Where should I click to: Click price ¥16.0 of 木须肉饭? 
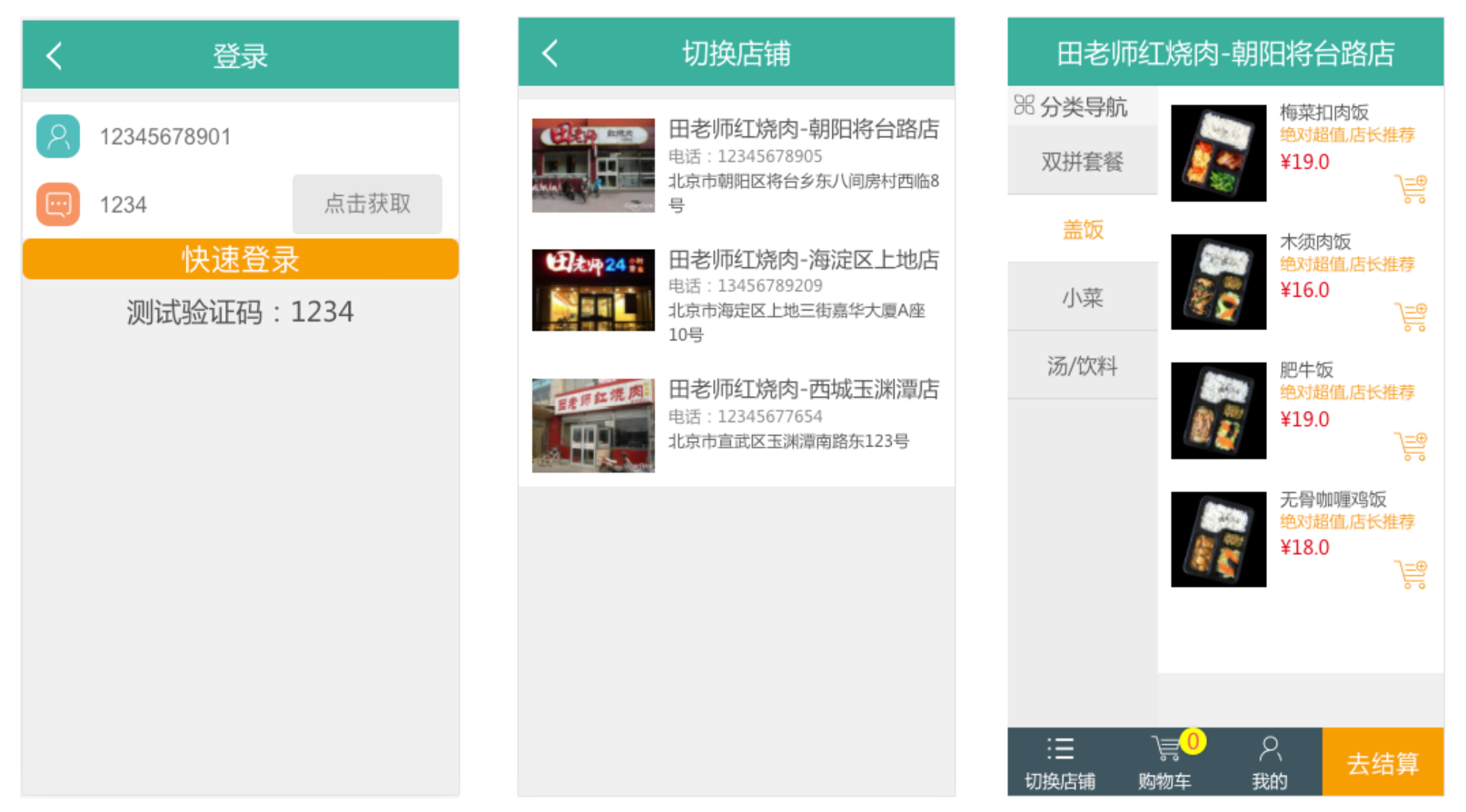pyautogui.click(x=1305, y=291)
